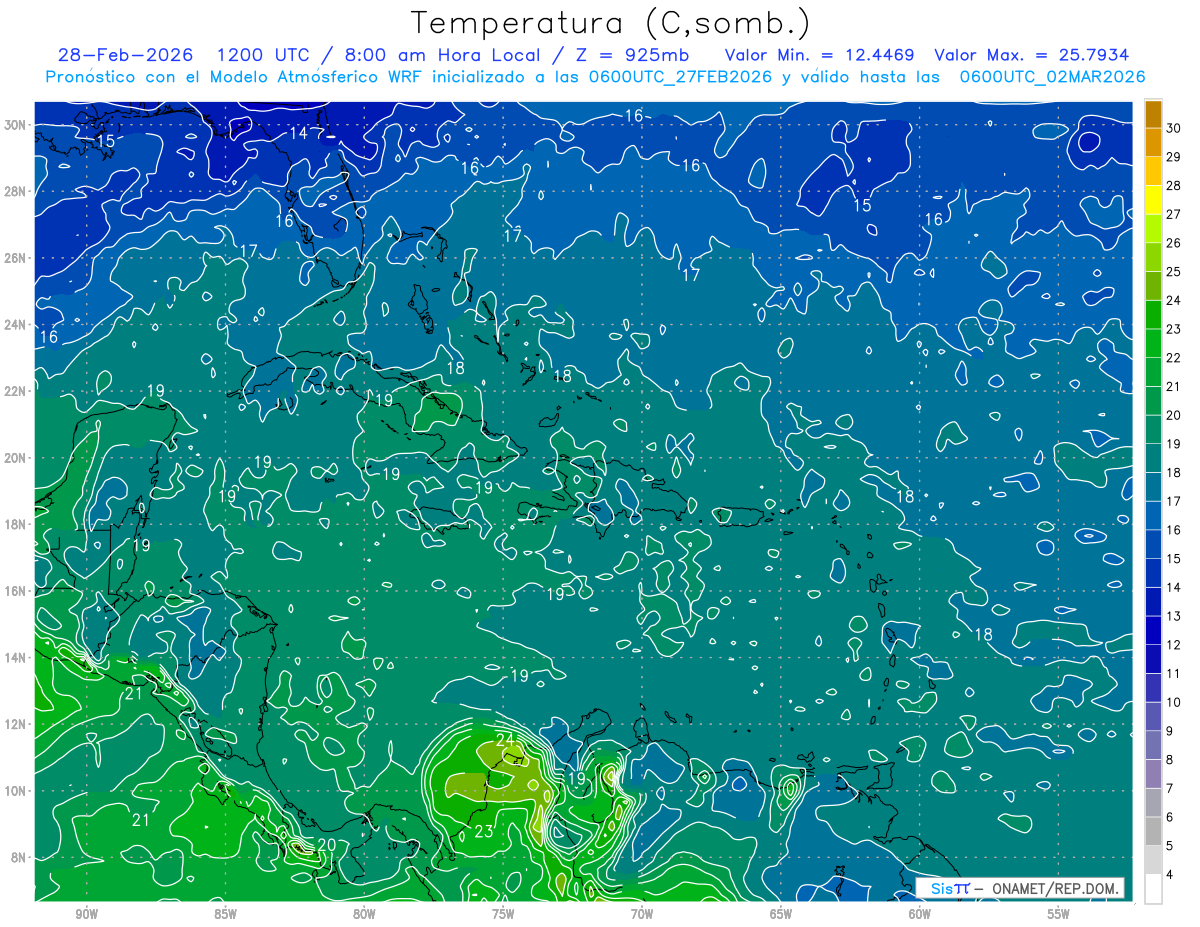Image resolution: width=1200 pixels, height=927 pixels.
Task: Click the purple color bar segment between 8 and 9
Action: pos(1154,745)
